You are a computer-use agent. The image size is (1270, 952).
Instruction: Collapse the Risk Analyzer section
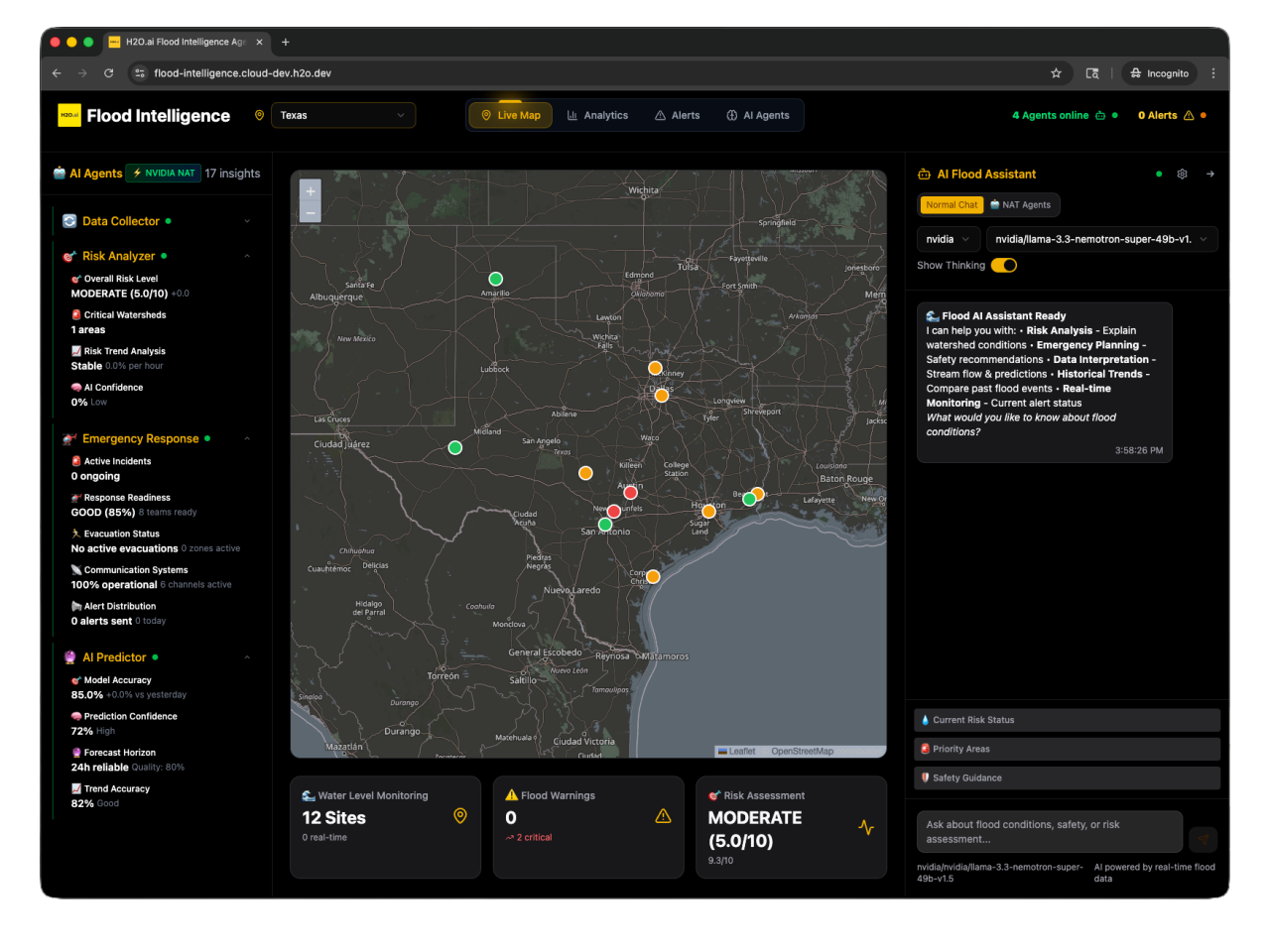point(246,256)
